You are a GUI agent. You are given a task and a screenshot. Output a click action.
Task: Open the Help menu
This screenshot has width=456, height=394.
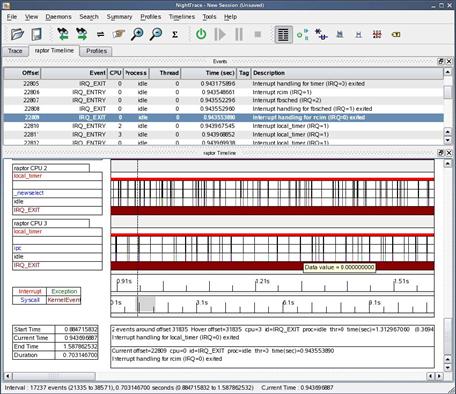pyautogui.click(x=230, y=17)
